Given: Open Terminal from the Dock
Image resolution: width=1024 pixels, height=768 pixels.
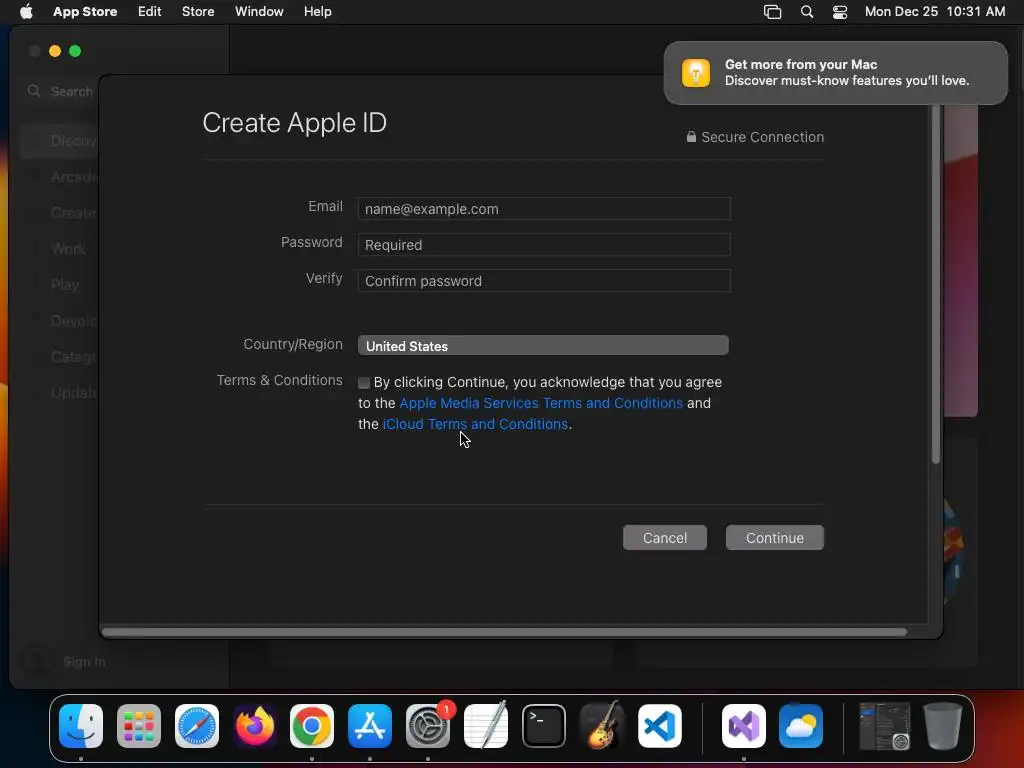Looking at the screenshot, I should 543,726.
